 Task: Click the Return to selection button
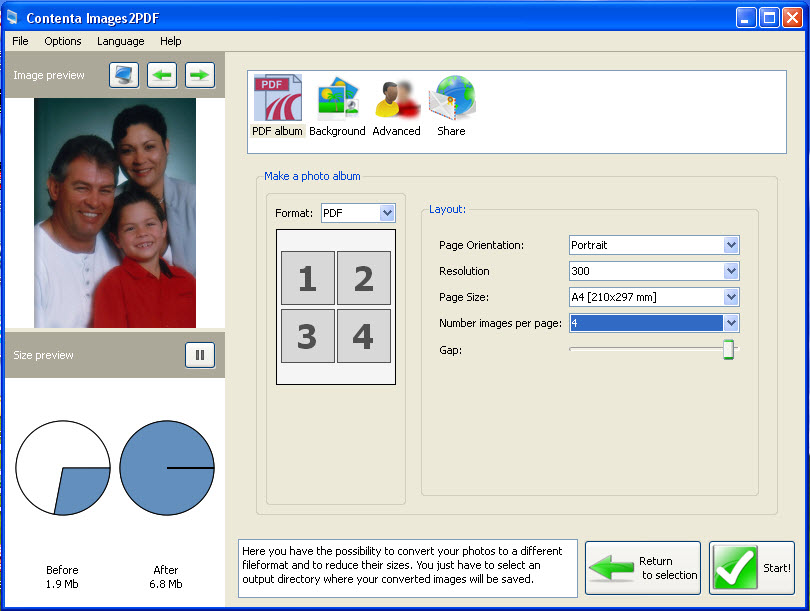[x=643, y=568]
